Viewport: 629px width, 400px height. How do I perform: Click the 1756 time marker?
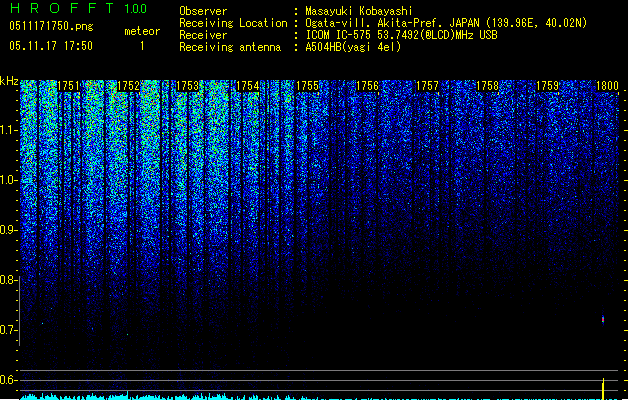[x=367, y=86]
